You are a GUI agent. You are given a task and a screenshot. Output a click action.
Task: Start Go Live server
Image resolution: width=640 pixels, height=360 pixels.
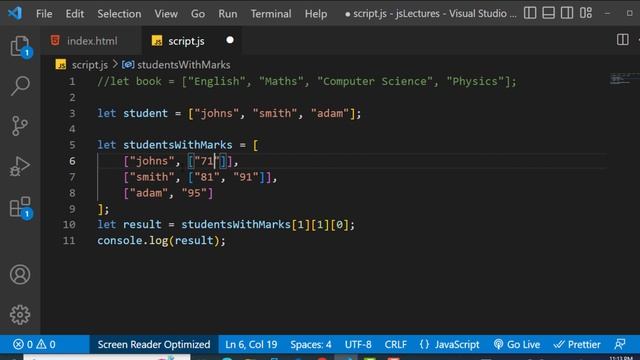pyautogui.click(x=517, y=344)
